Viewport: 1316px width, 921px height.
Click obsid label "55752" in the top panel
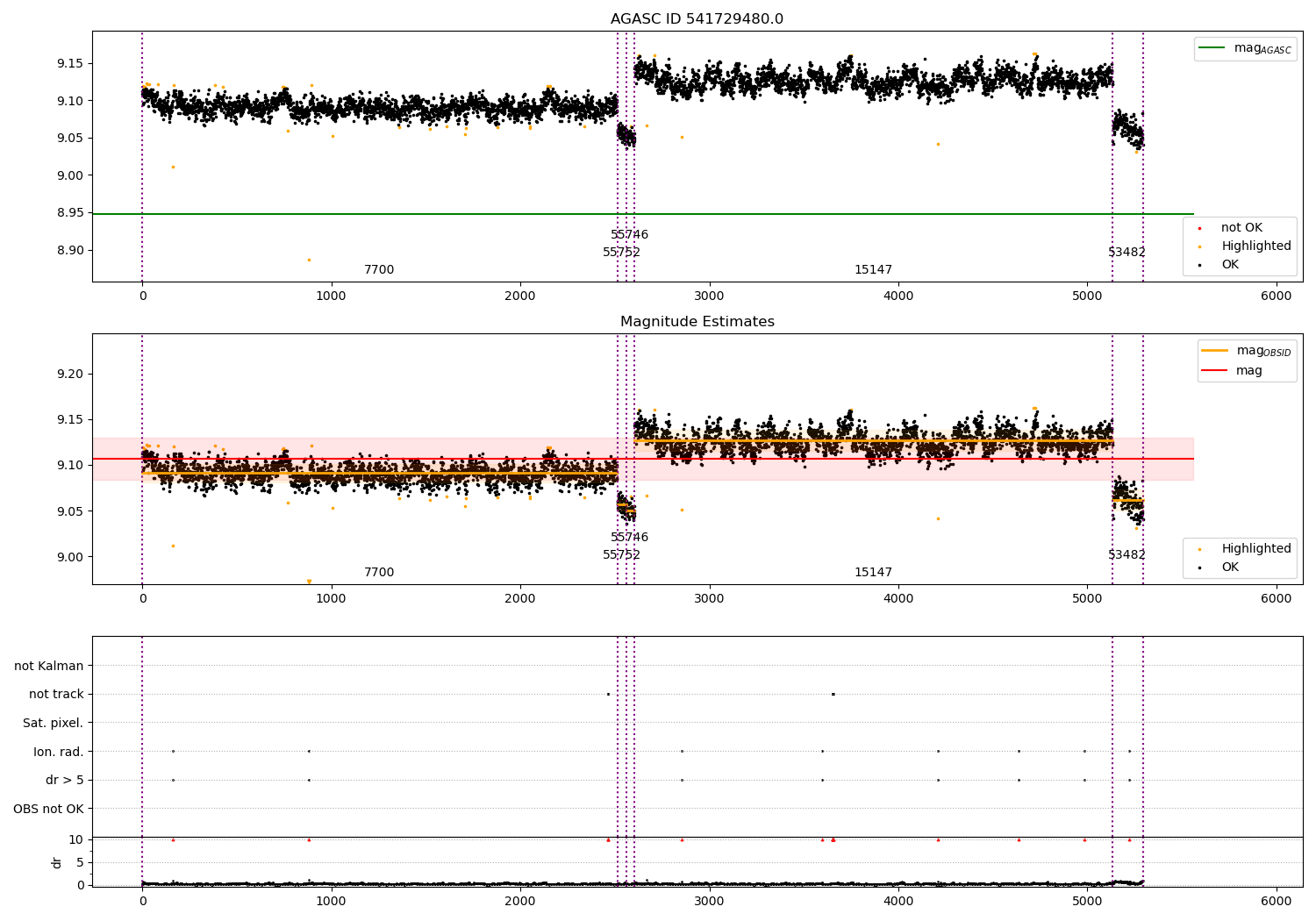click(621, 253)
